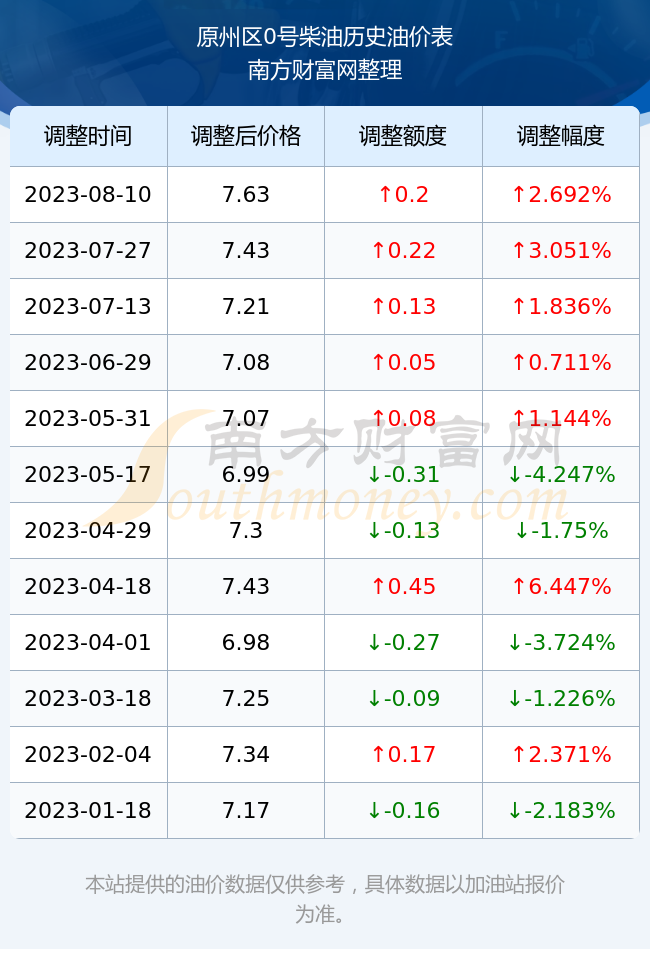The image size is (650, 980).
Task: Click the 调整时间 column header
Action: coord(88,136)
